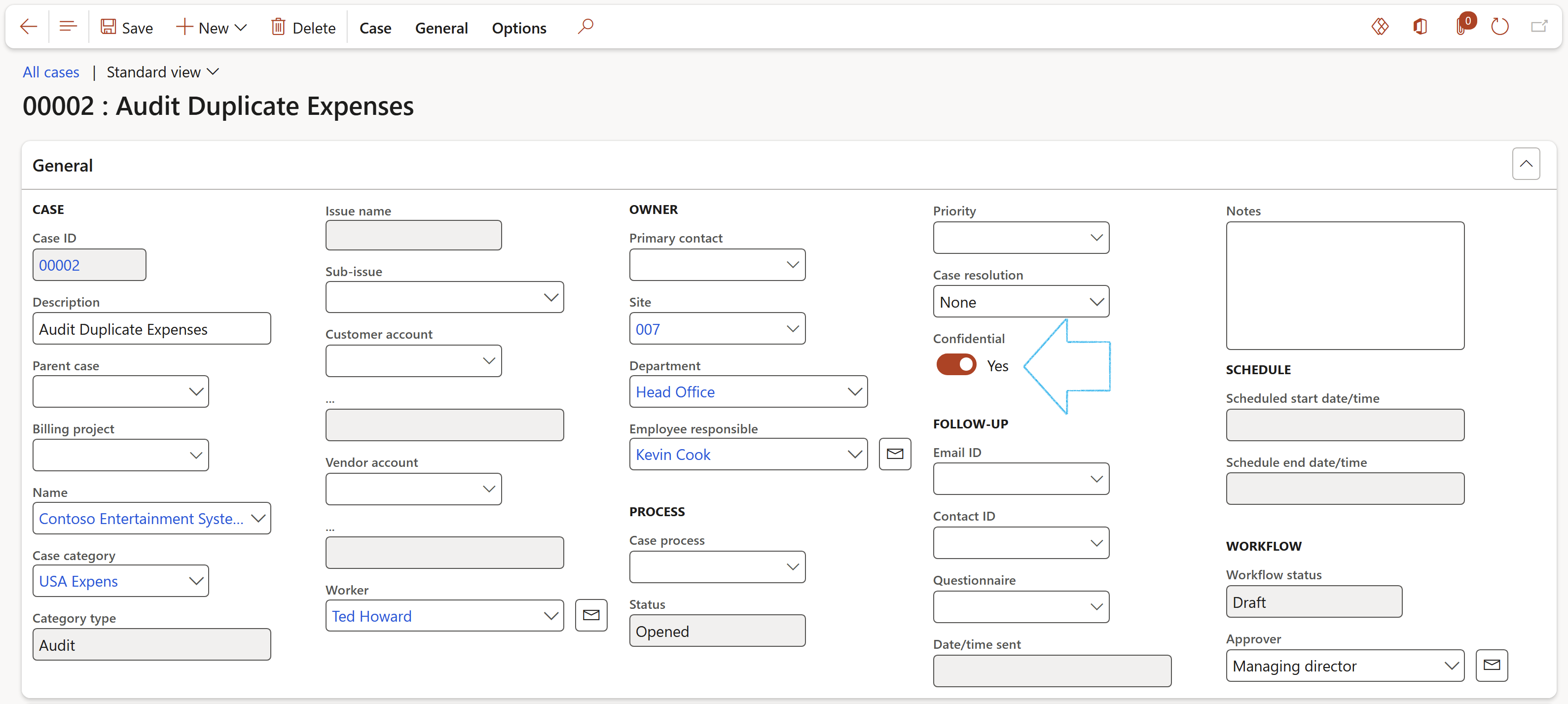The height and width of the screenshot is (704, 1568).
Task: Click the search magnifier icon in toolbar
Action: 585,27
